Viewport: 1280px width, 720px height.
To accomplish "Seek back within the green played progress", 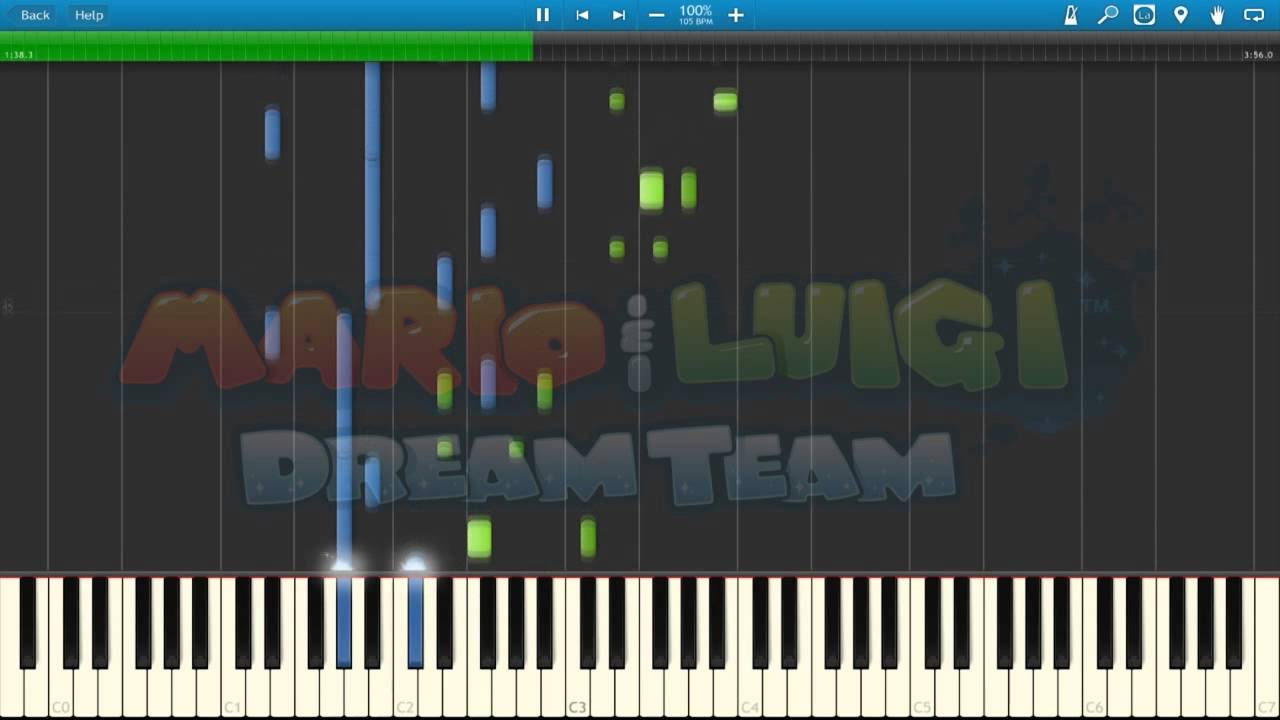I will tap(266, 44).
